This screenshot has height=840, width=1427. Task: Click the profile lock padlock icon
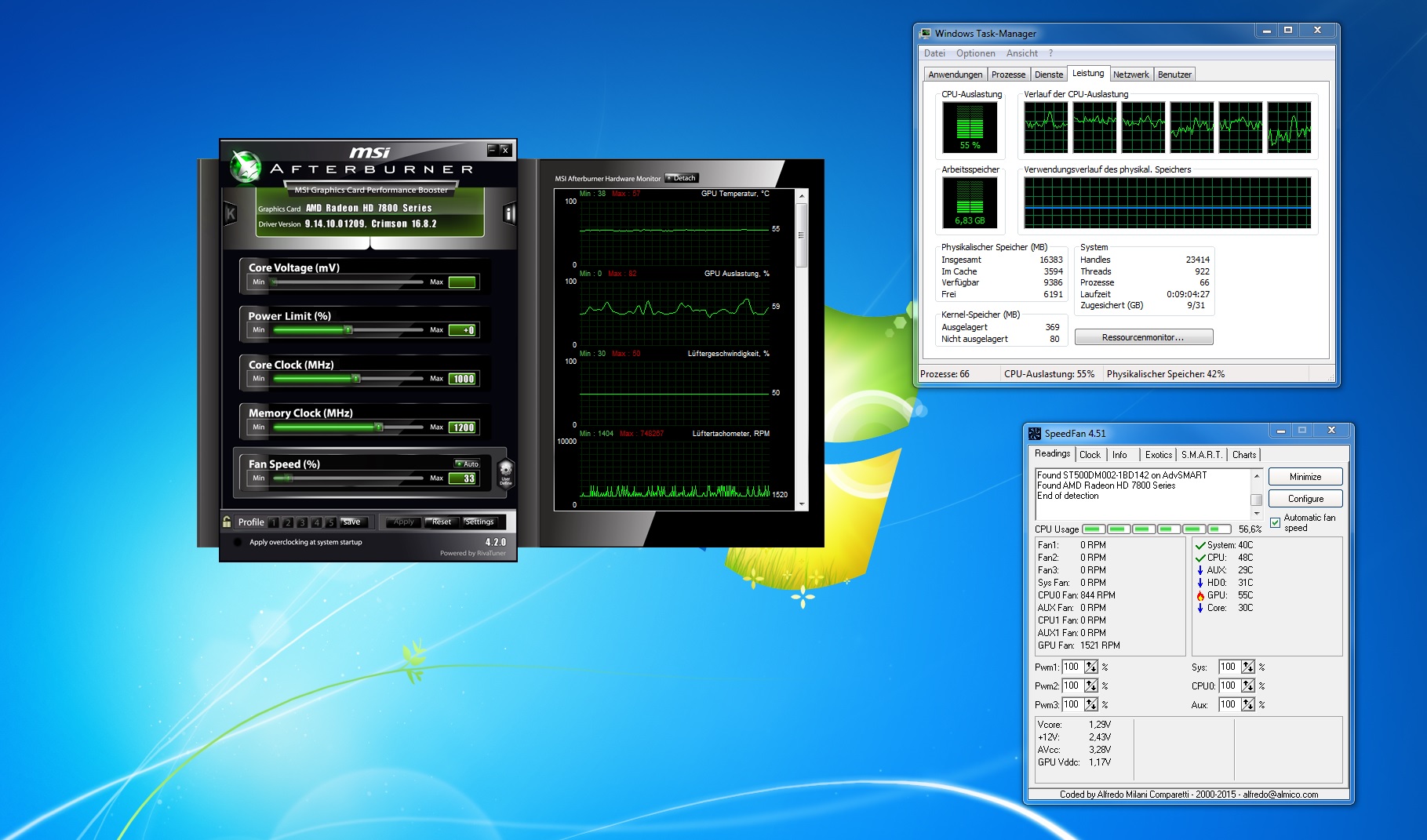[x=227, y=522]
